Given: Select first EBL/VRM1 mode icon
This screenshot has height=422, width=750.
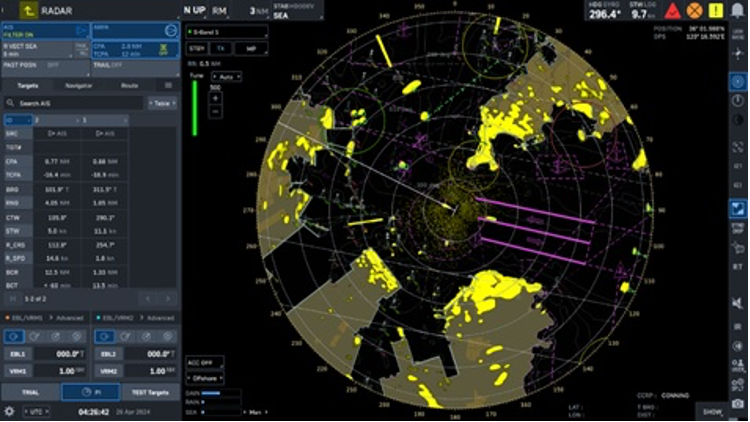Looking at the screenshot, I should coord(14,336).
